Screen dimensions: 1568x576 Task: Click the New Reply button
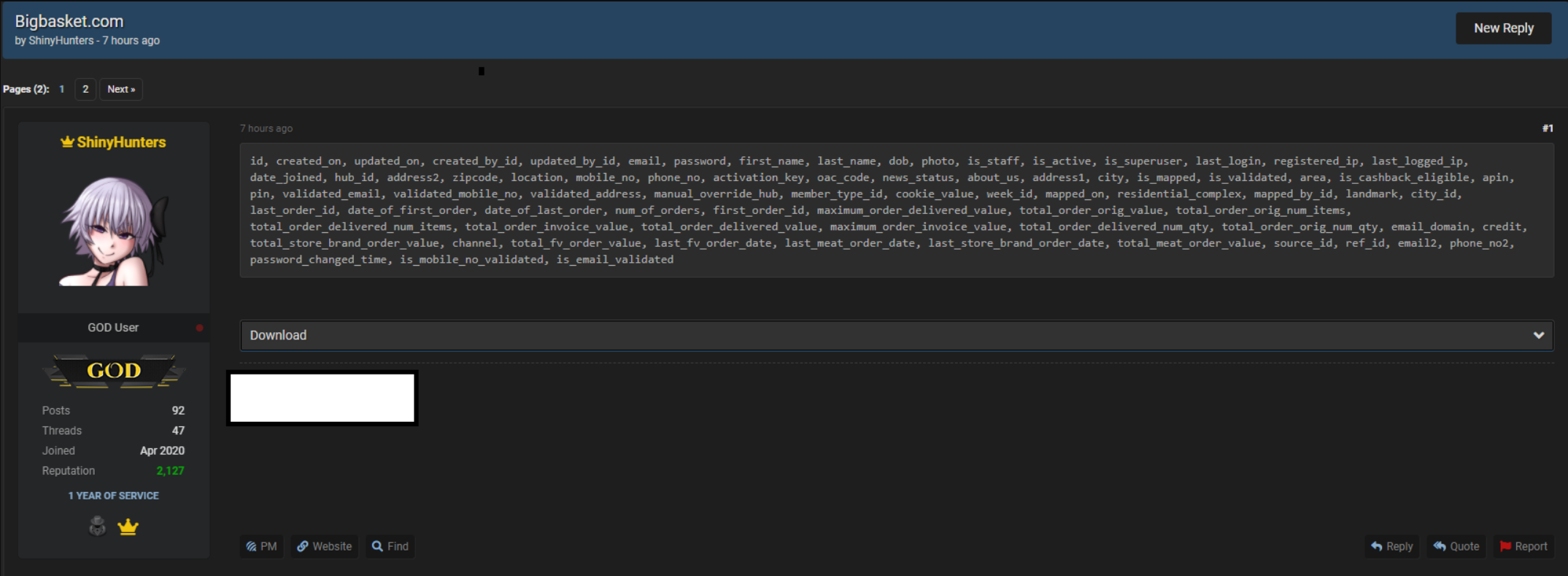click(1503, 28)
